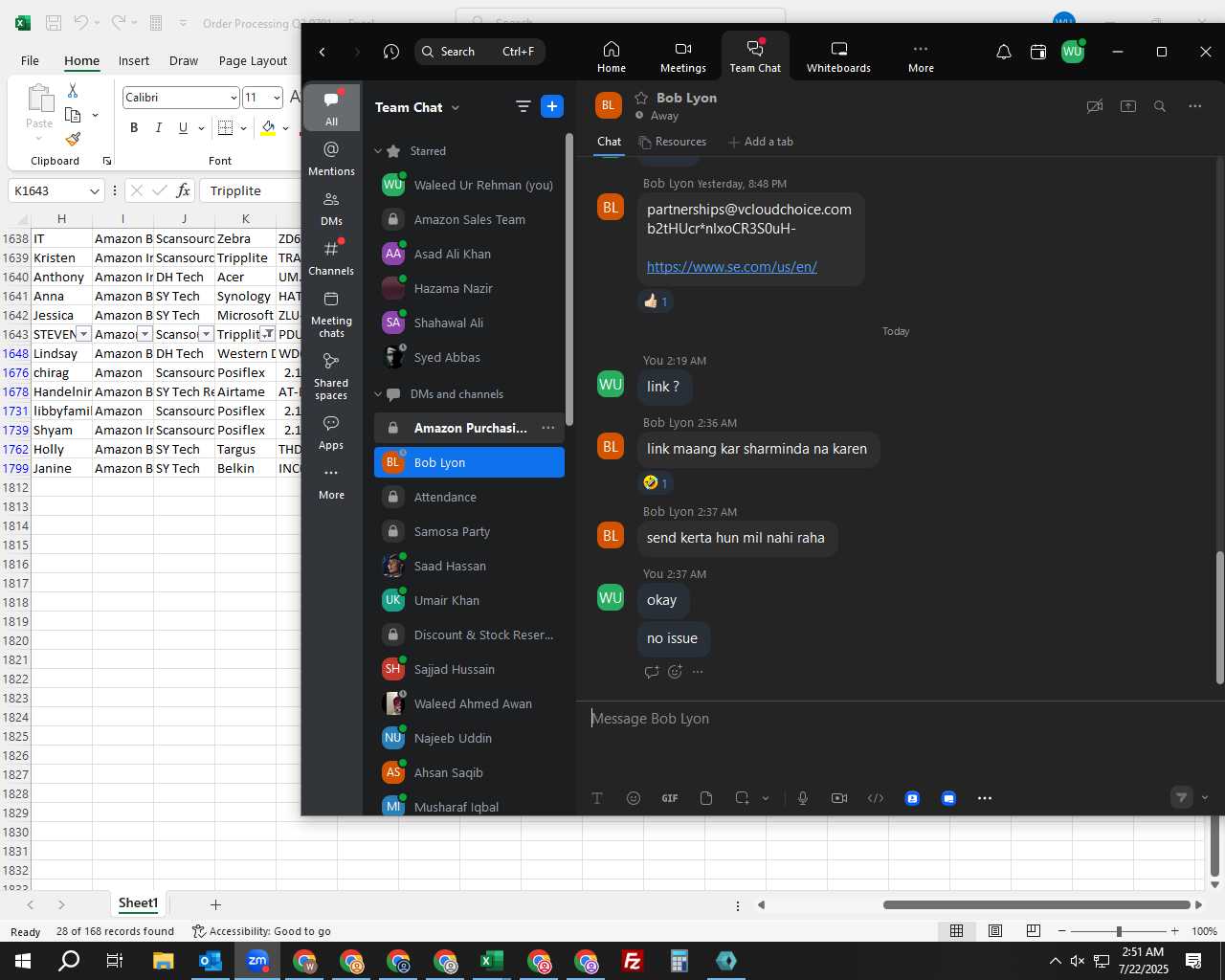Click the Message Bob Lyon input field
1225x980 pixels.
click(x=898, y=719)
